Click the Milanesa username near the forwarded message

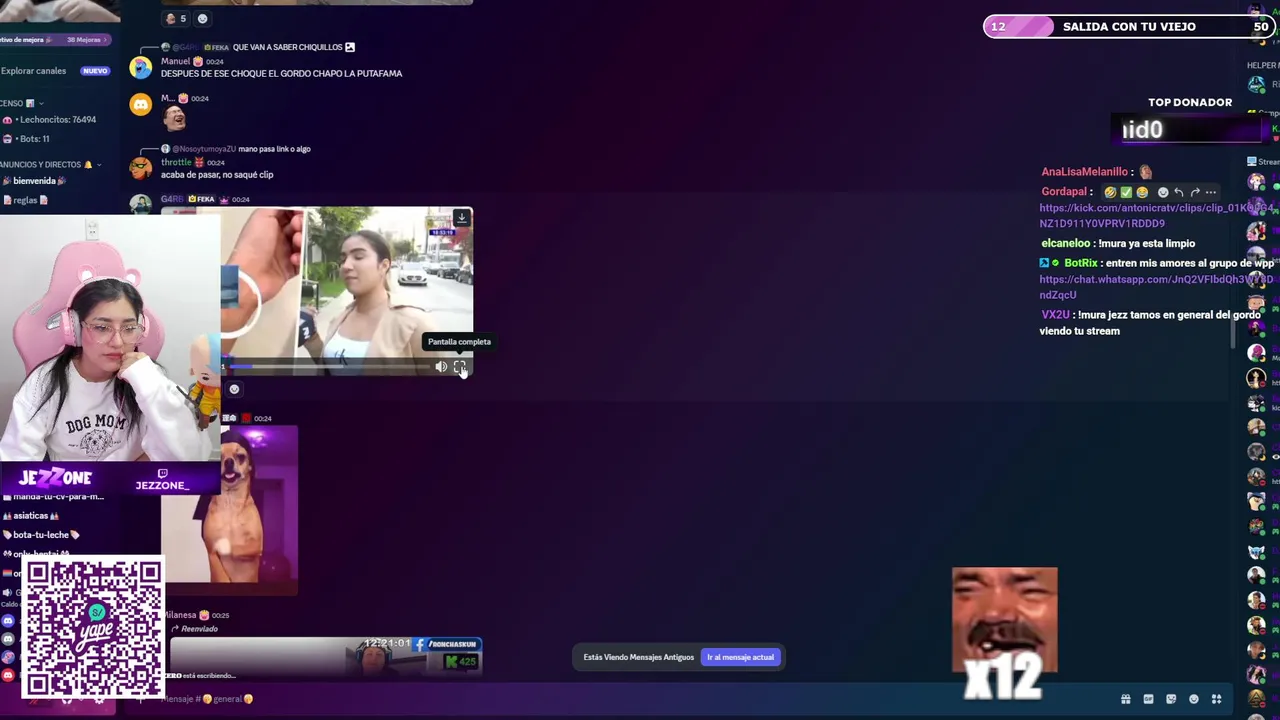[182, 615]
